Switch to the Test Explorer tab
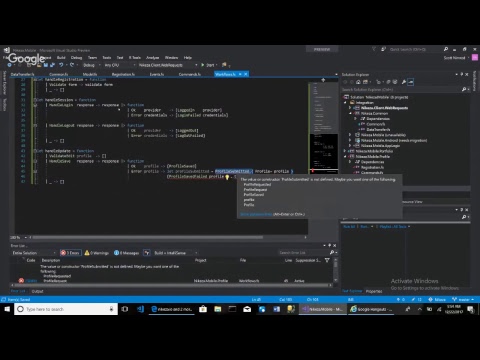The image size is (480, 360). [x=352, y=291]
